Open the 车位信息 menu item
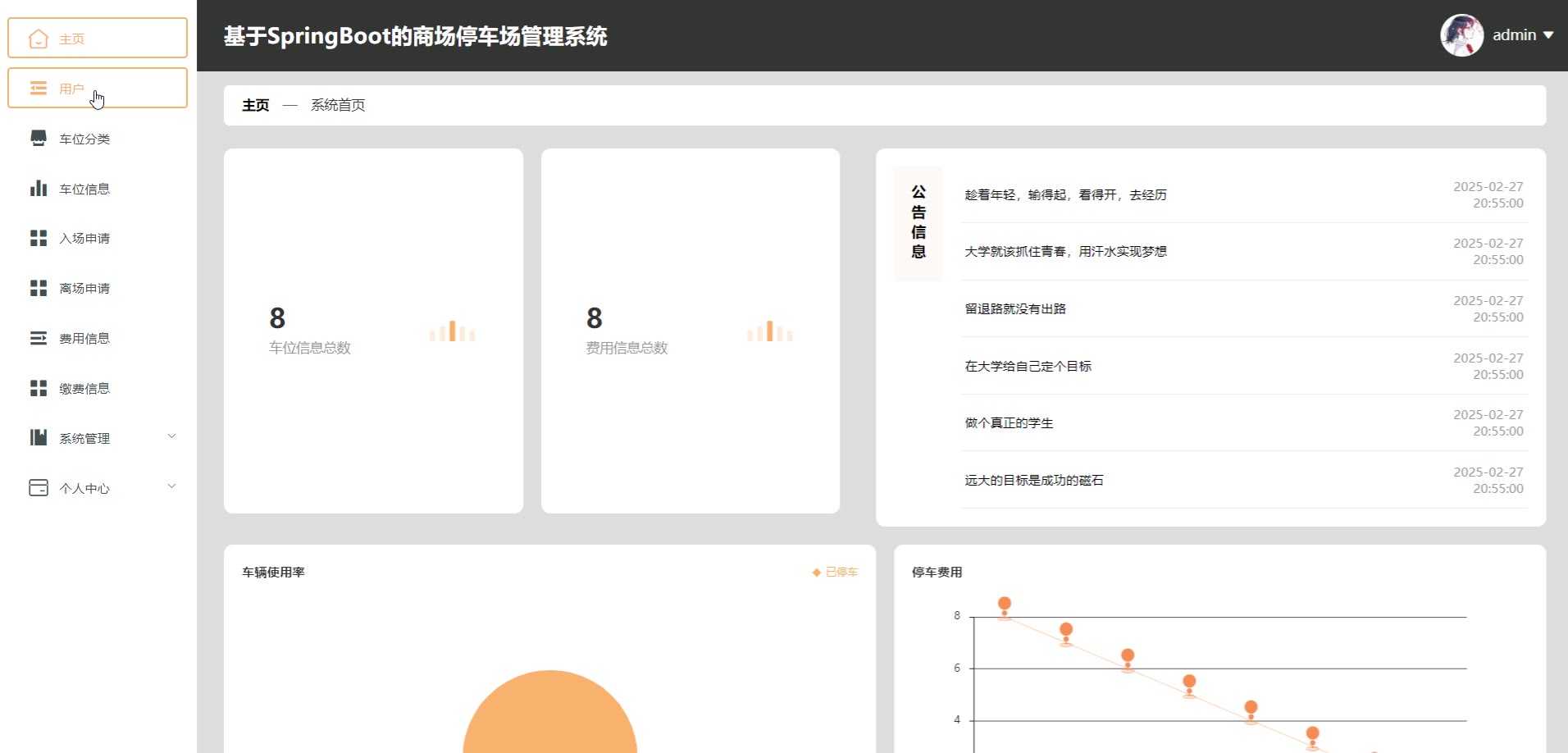This screenshot has width=1568, height=753. (84, 189)
